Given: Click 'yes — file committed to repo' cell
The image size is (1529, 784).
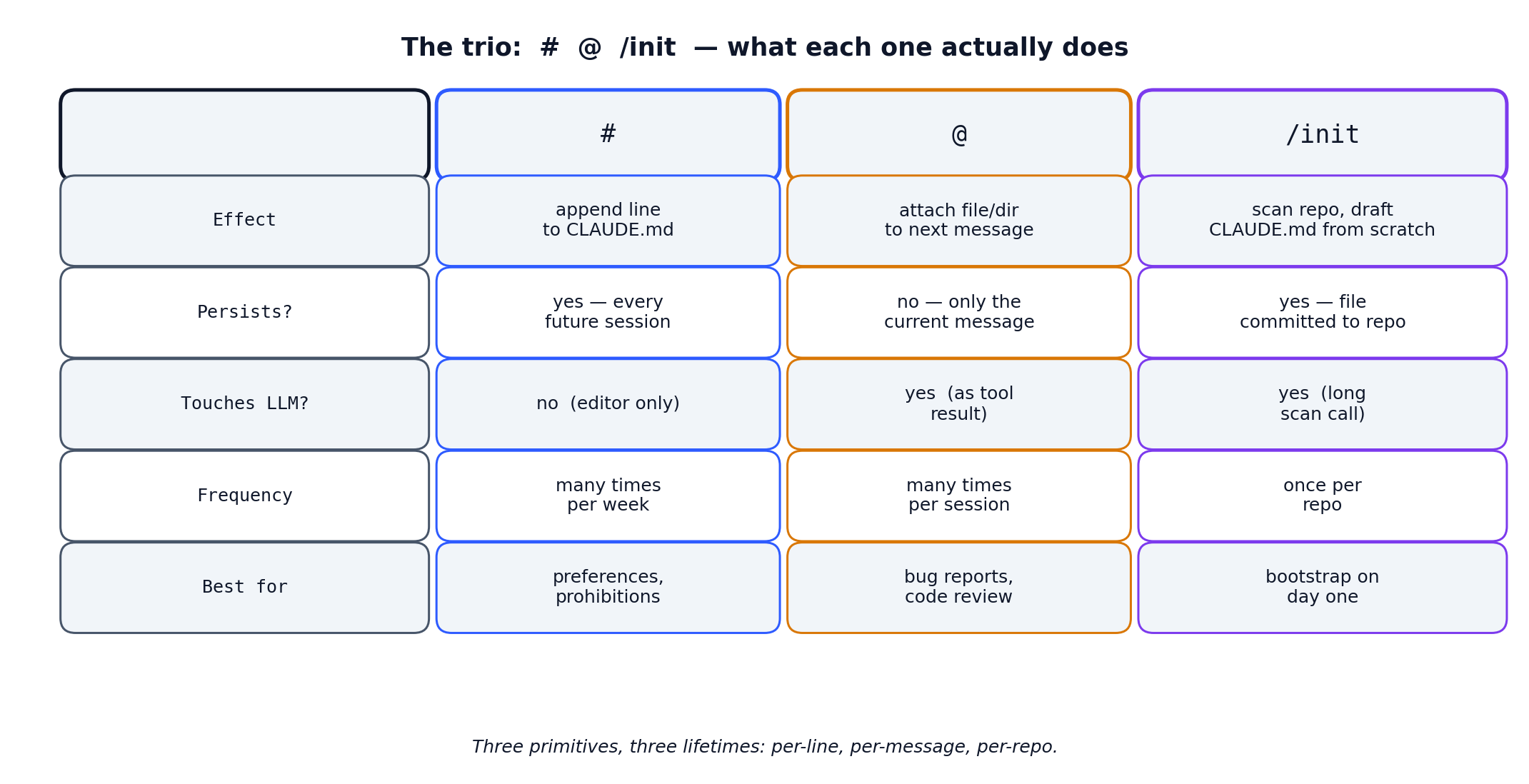Looking at the screenshot, I should 1323,312.
